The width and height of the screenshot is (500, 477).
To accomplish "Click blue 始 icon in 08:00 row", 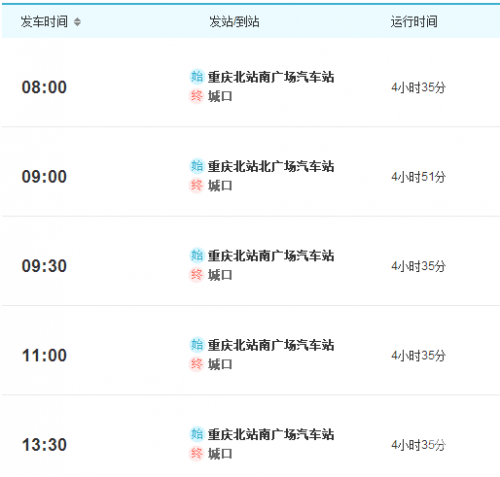I will 197,77.
